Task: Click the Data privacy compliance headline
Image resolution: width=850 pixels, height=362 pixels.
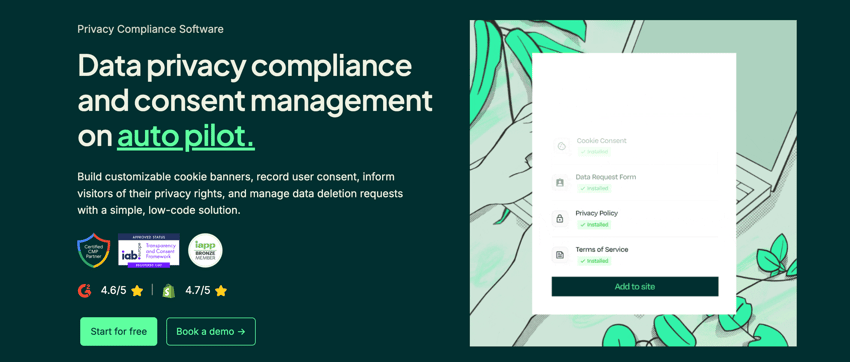Action: 255,101
